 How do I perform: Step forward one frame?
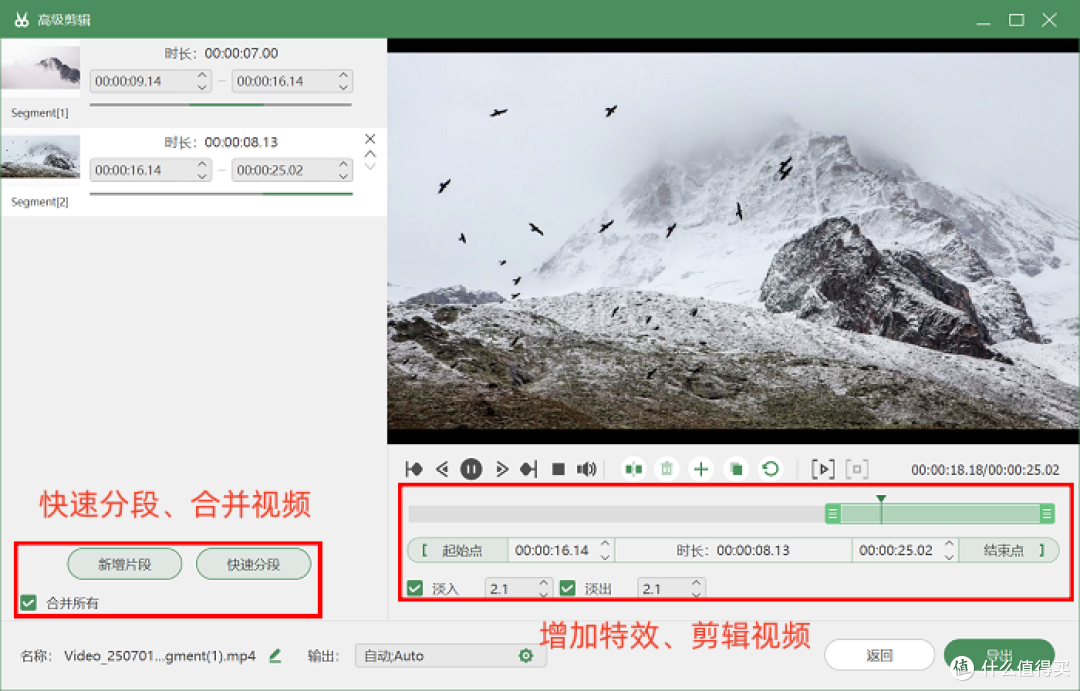pos(501,469)
